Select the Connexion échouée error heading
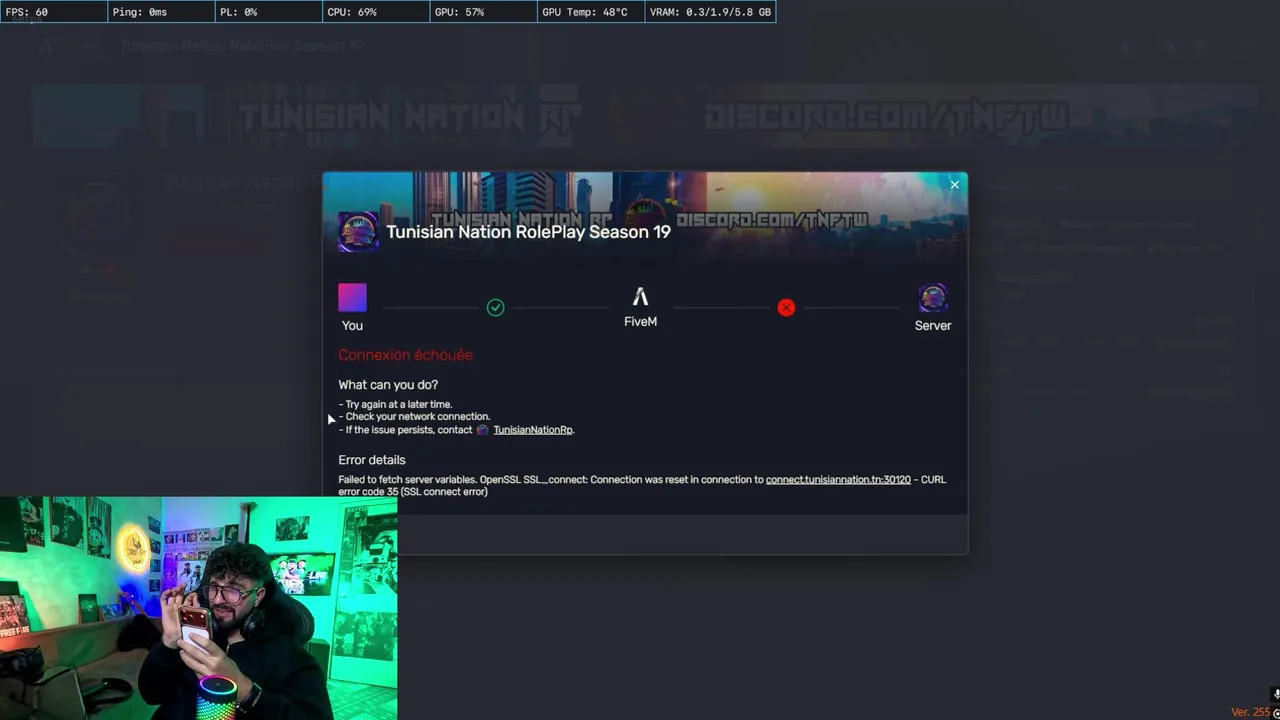 (x=405, y=355)
